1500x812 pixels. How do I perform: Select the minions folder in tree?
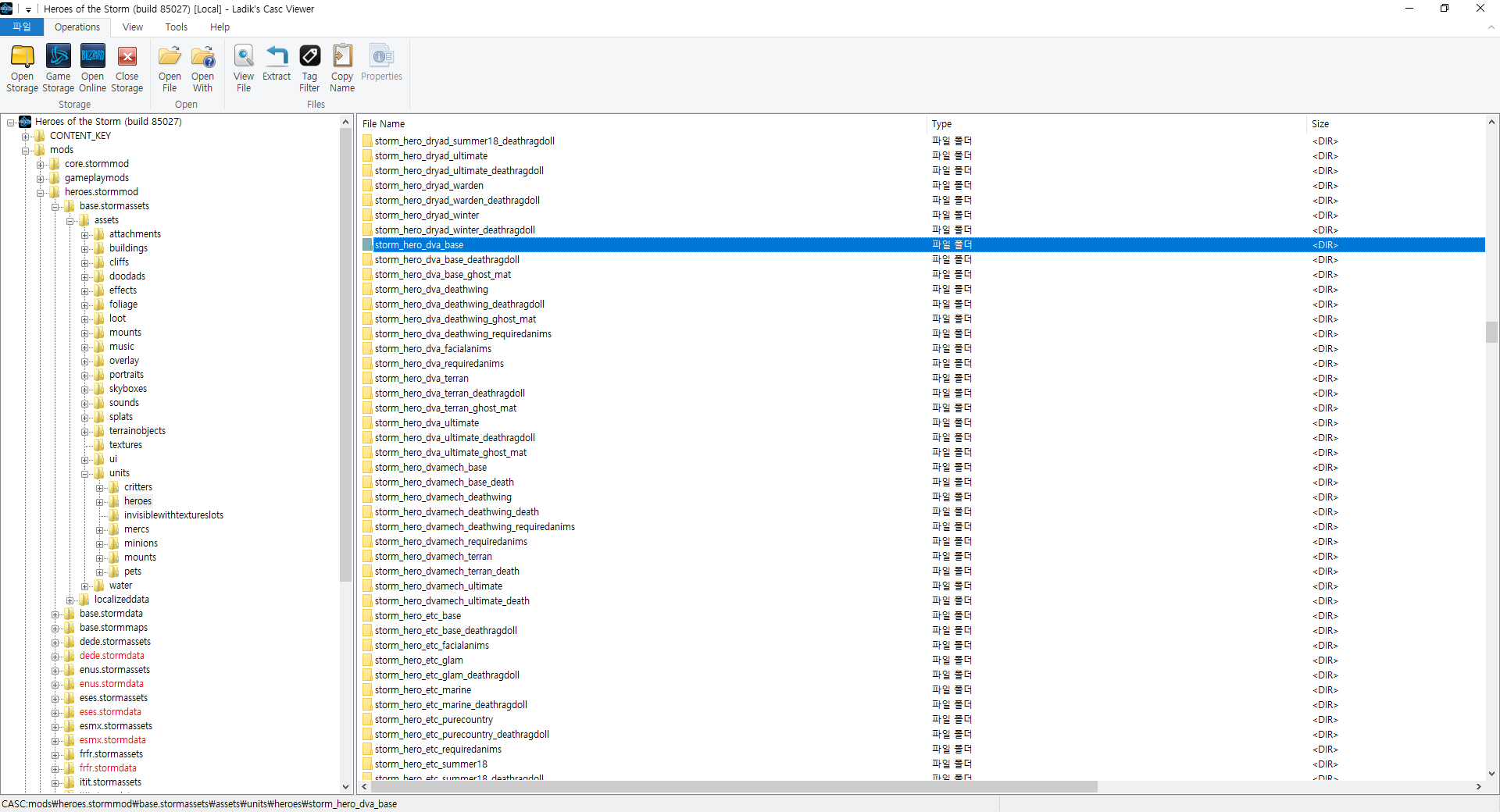(141, 543)
